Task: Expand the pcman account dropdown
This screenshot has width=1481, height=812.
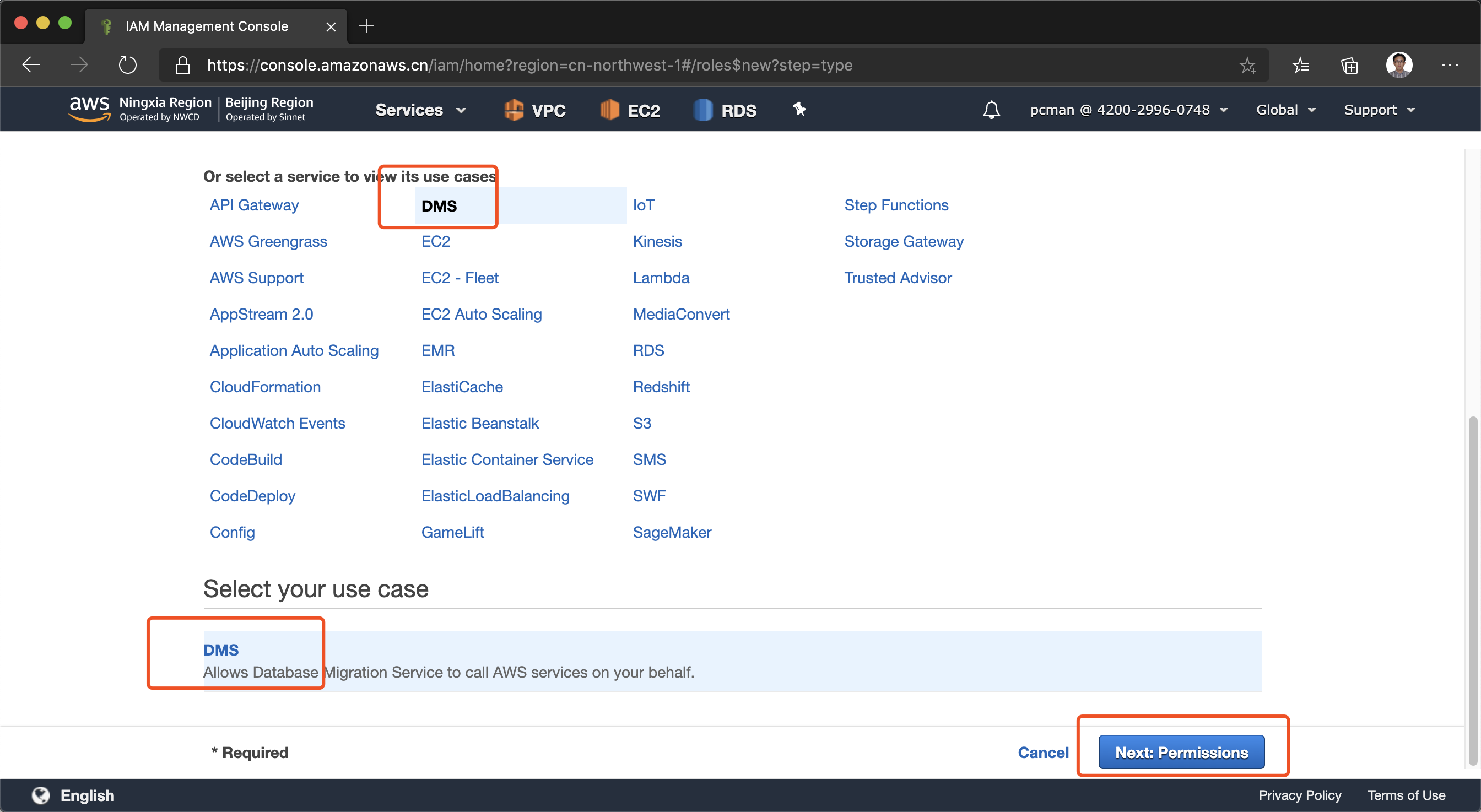Action: pyautogui.click(x=1128, y=110)
